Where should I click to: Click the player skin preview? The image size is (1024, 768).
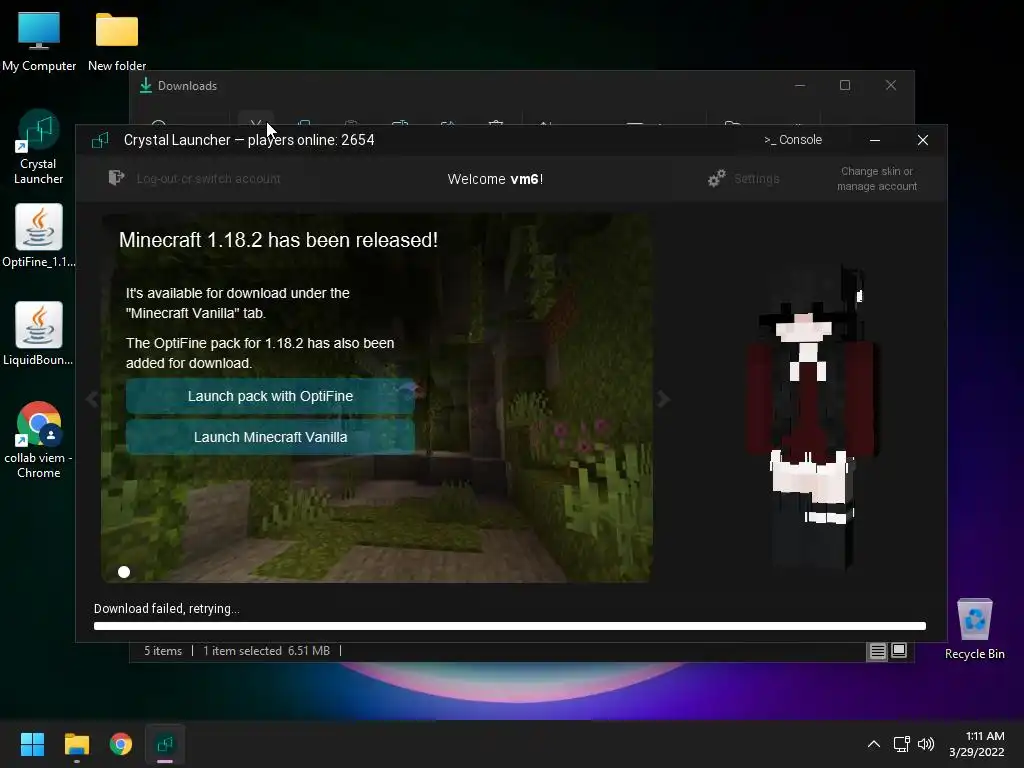coord(812,418)
